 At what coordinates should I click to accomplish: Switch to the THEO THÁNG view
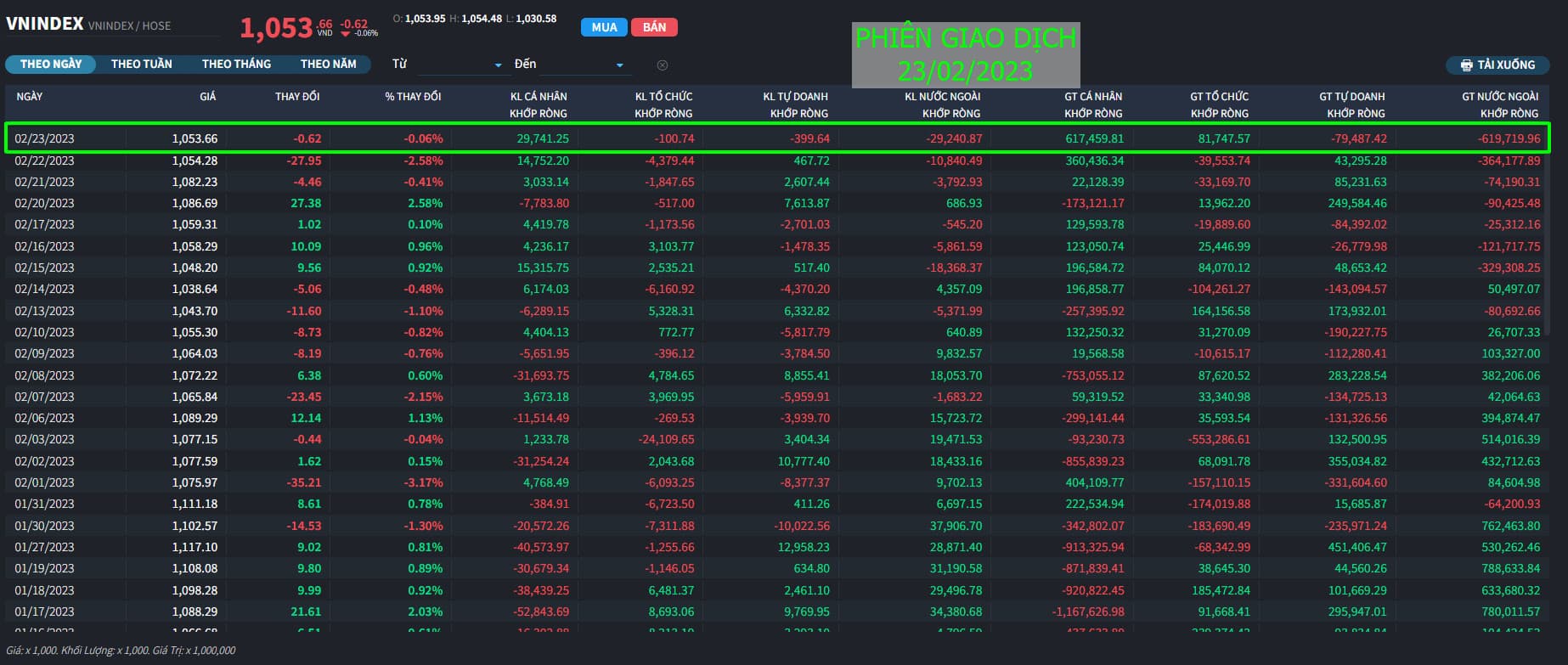tap(236, 65)
